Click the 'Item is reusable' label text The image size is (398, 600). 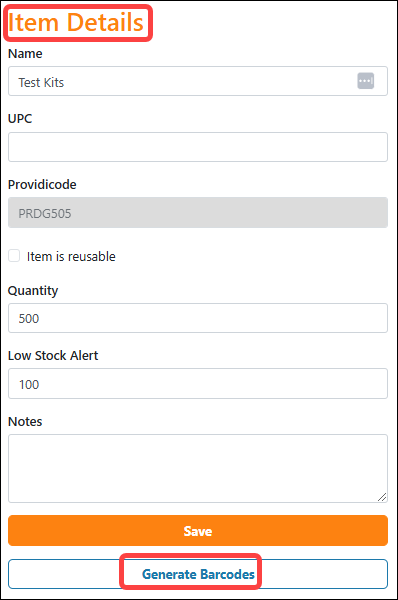pos(71,256)
